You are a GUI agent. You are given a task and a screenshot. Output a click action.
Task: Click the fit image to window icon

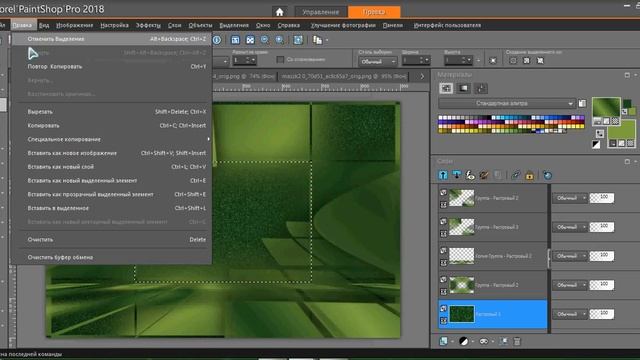click(235, 40)
